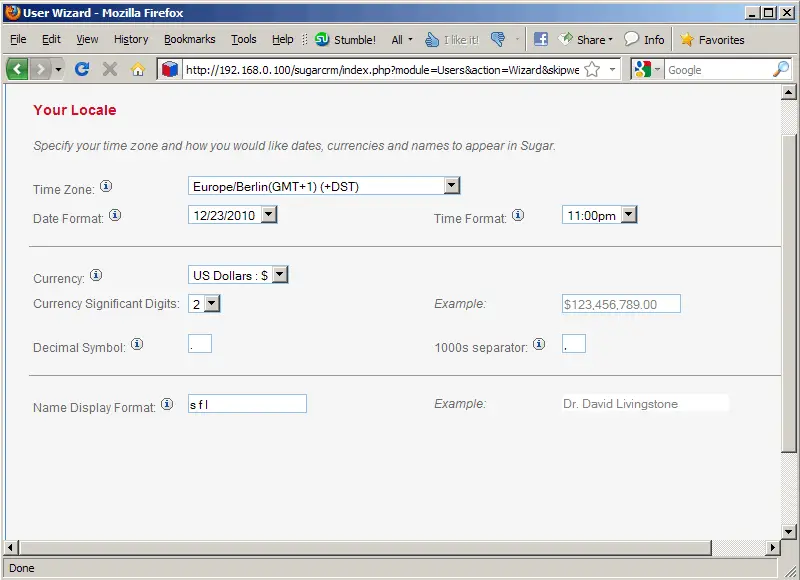The width and height of the screenshot is (800, 580).
Task: Go back with the green Back arrow
Action: point(17,68)
